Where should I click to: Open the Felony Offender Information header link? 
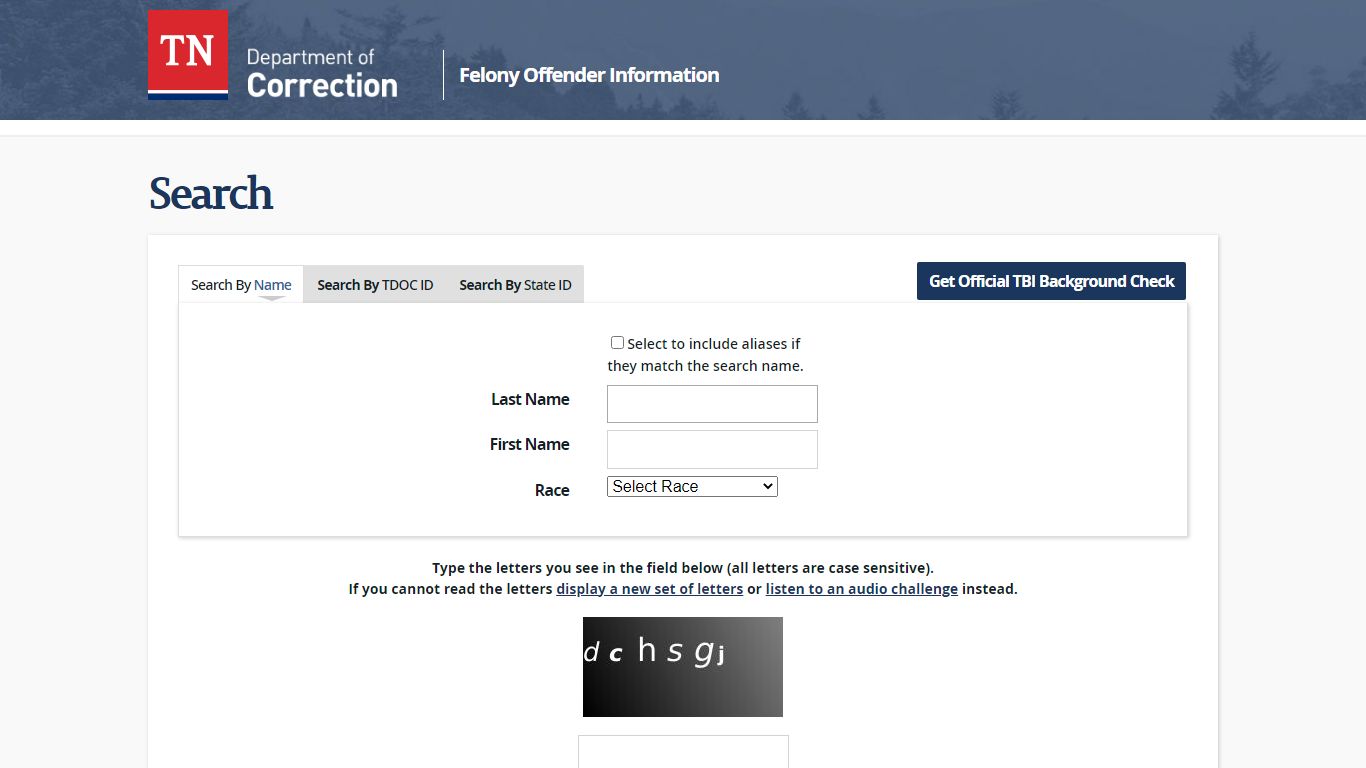[x=589, y=75]
